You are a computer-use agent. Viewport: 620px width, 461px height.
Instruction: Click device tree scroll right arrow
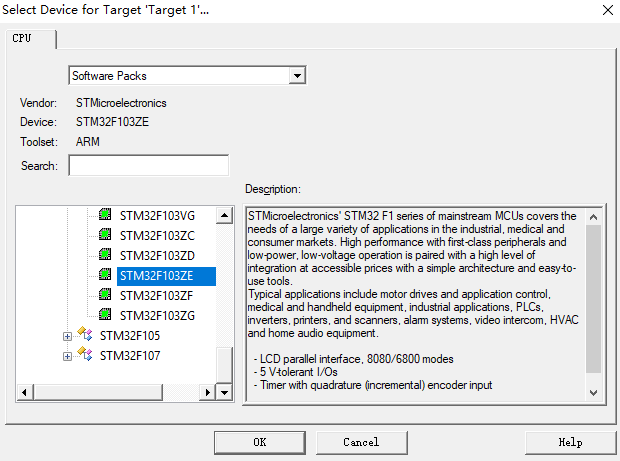pyautogui.click(x=207, y=393)
